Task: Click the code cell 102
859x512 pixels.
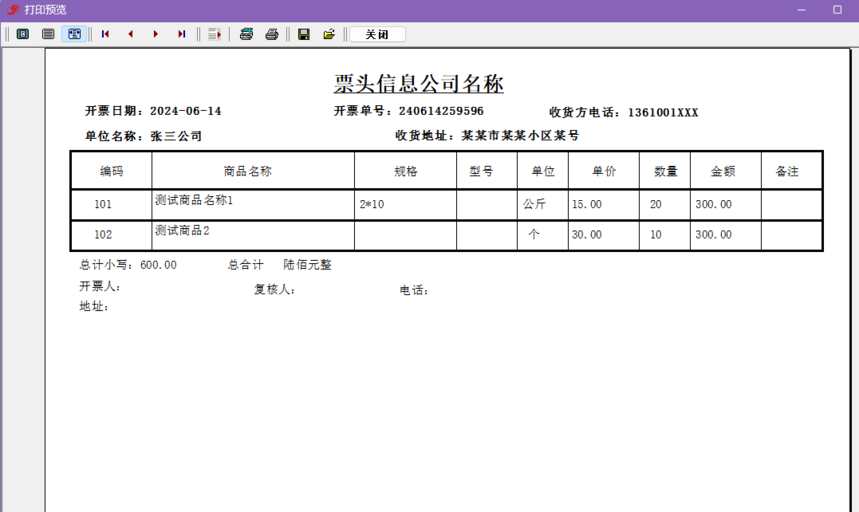Action: tap(103, 235)
